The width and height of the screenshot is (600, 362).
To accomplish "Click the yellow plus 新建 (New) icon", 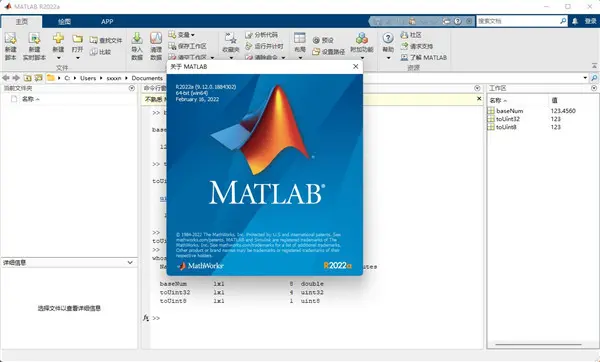I will click(x=58, y=38).
